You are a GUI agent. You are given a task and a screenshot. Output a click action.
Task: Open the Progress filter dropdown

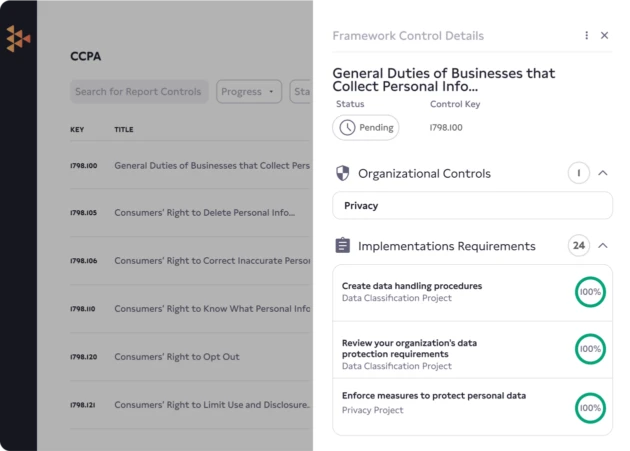248,92
